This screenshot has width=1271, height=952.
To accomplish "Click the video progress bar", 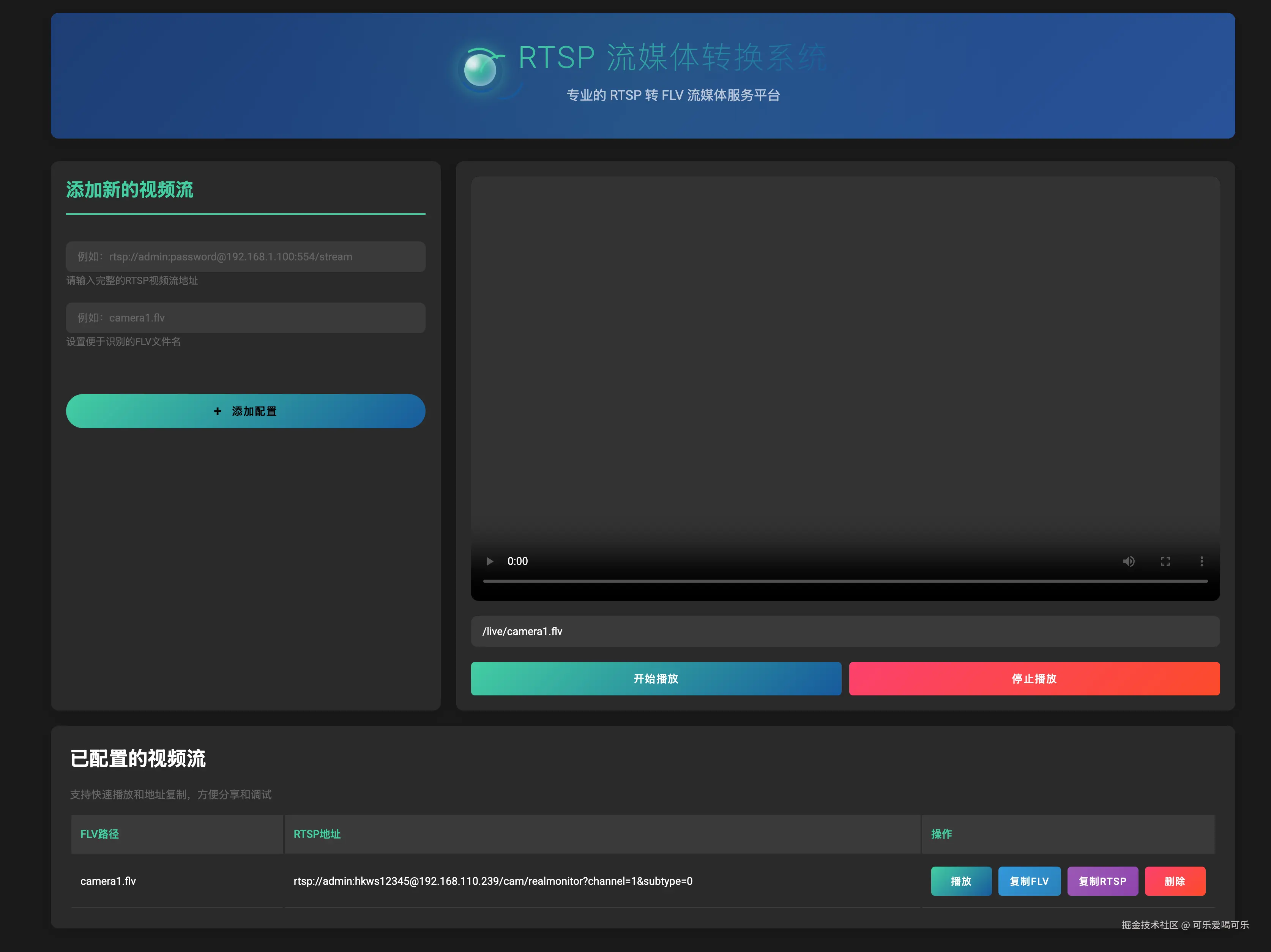I will click(845, 582).
